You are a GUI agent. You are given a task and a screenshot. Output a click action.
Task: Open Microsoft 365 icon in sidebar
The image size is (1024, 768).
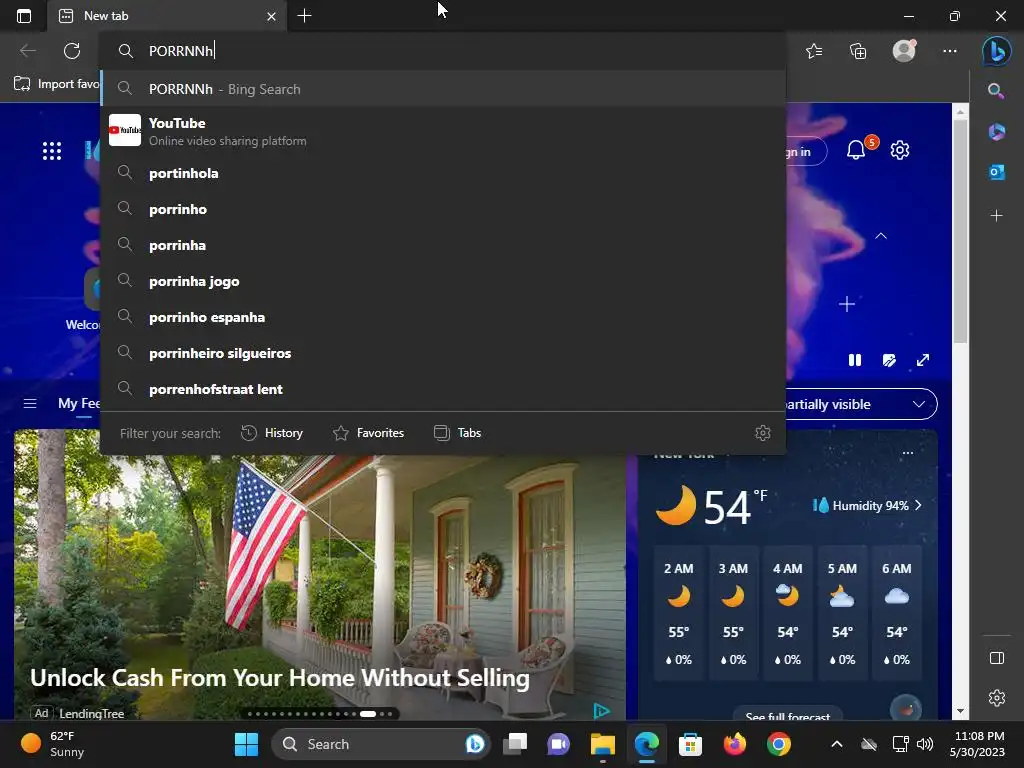[x=996, y=131]
